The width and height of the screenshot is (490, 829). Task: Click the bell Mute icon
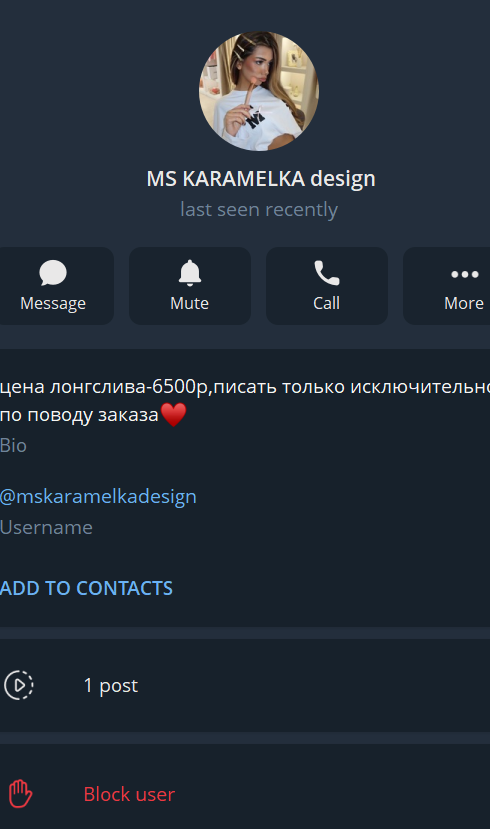190,273
